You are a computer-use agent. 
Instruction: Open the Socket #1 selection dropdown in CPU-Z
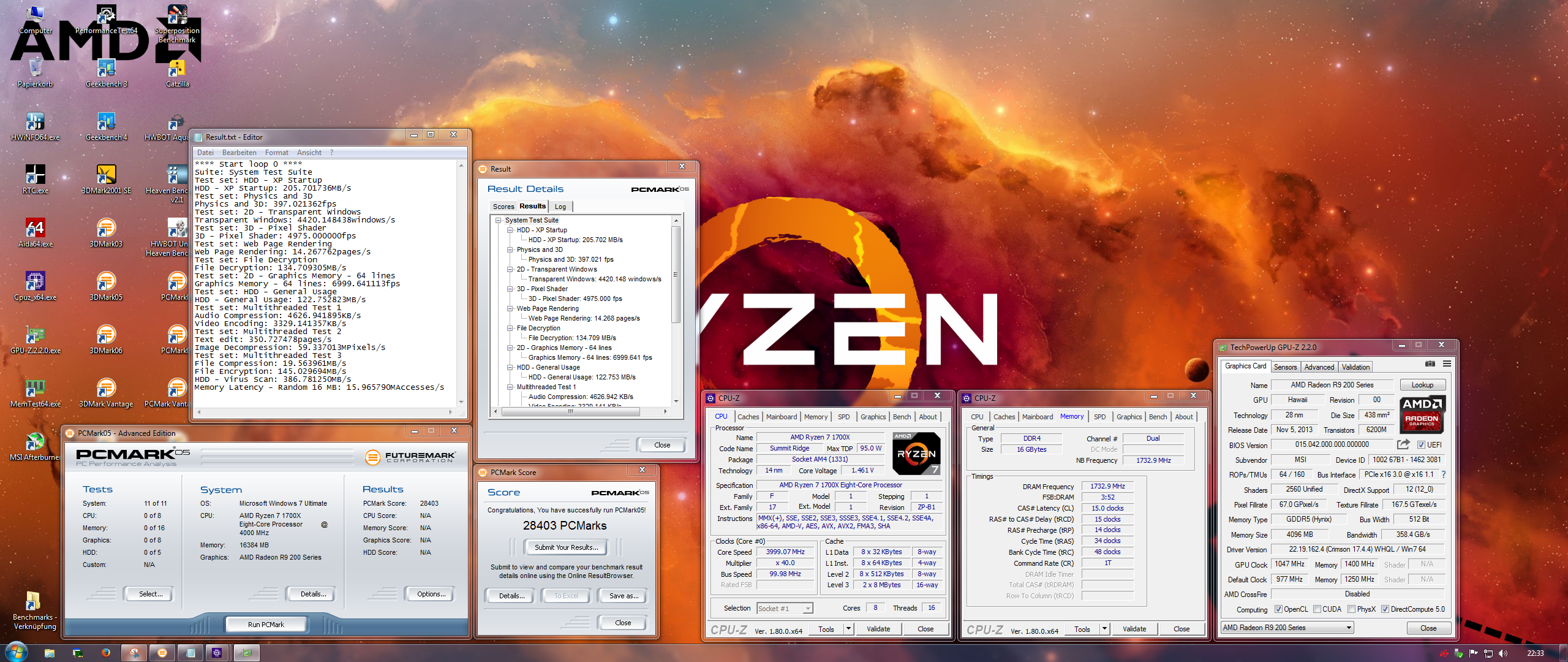785,608
